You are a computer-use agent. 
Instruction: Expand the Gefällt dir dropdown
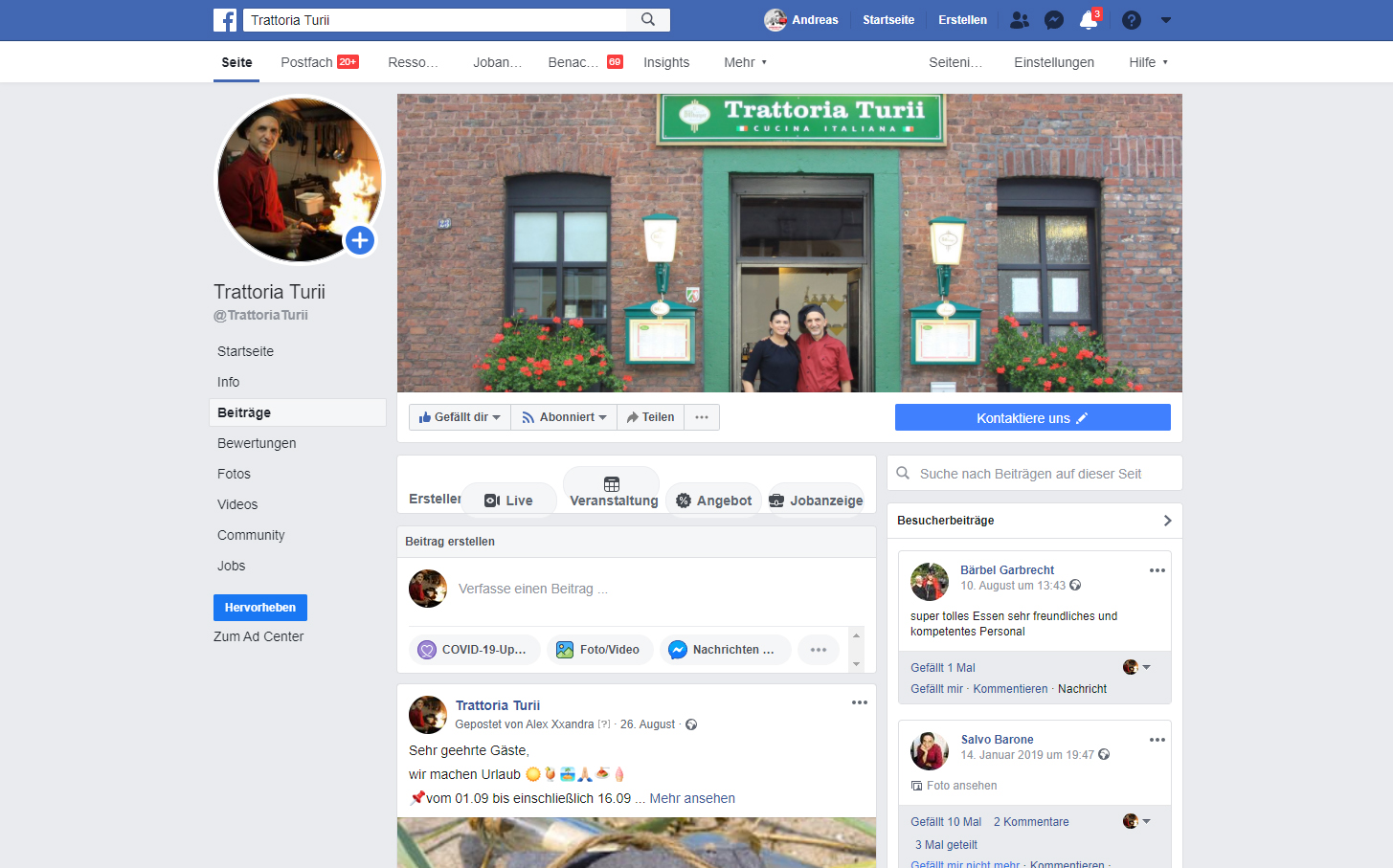(460, 417)
